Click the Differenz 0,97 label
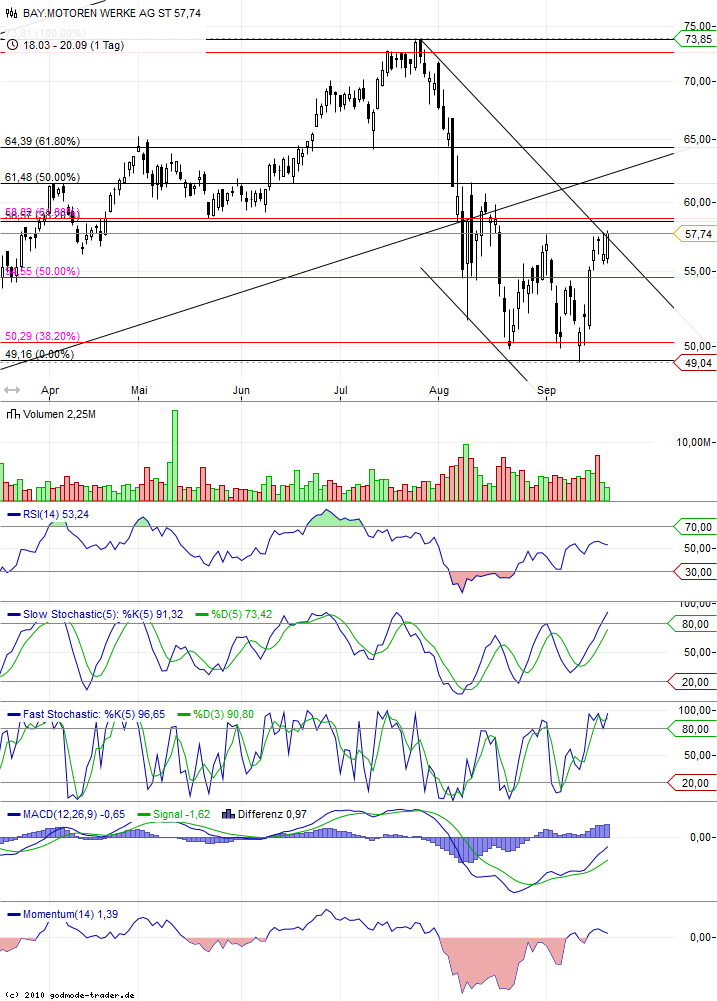Viewport: 717px width, 1001px height. coord(272,814)
